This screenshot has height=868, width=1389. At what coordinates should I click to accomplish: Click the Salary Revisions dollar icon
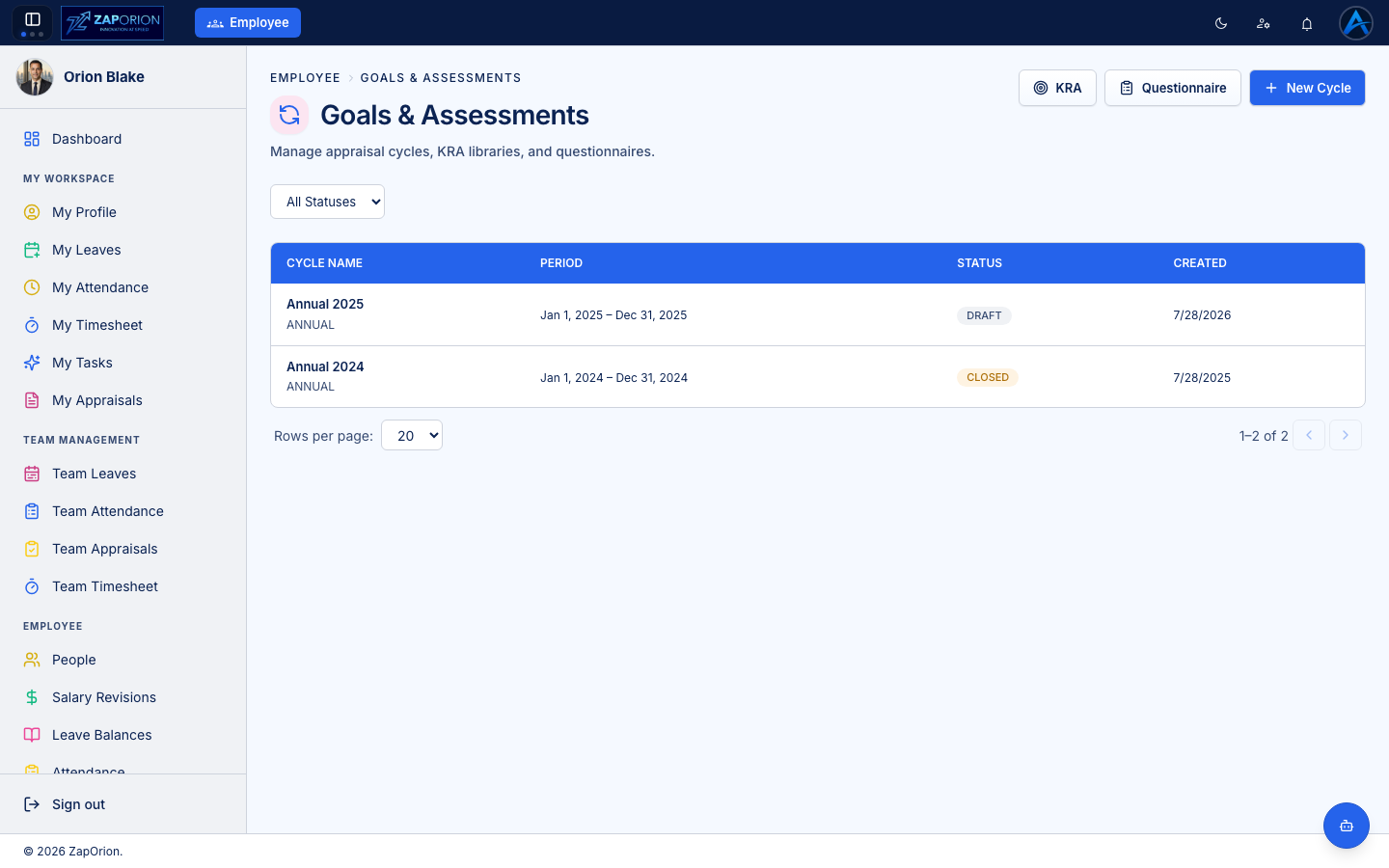(x=32, y=697)
